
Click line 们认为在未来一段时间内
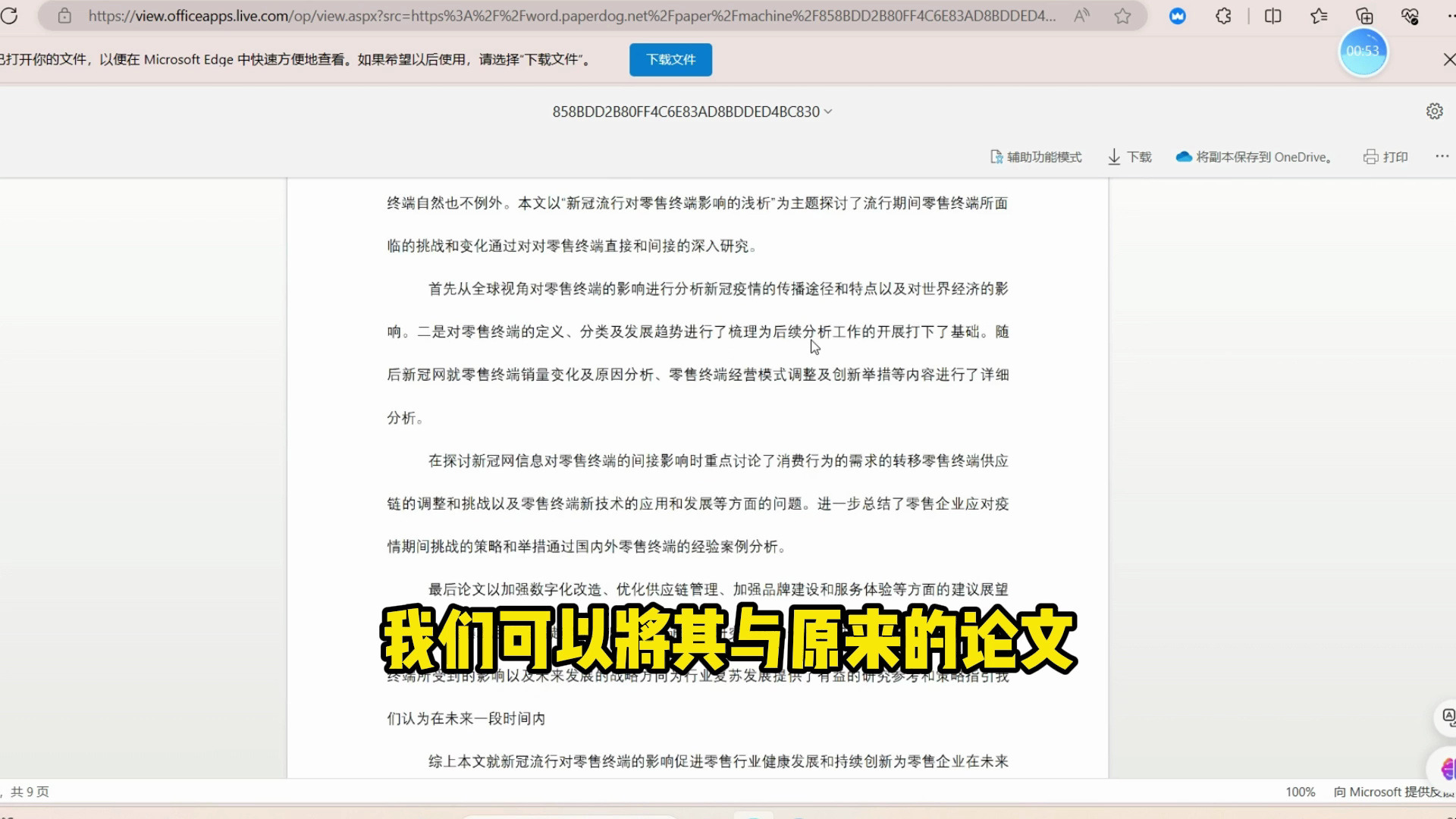[x=466, y=719]
